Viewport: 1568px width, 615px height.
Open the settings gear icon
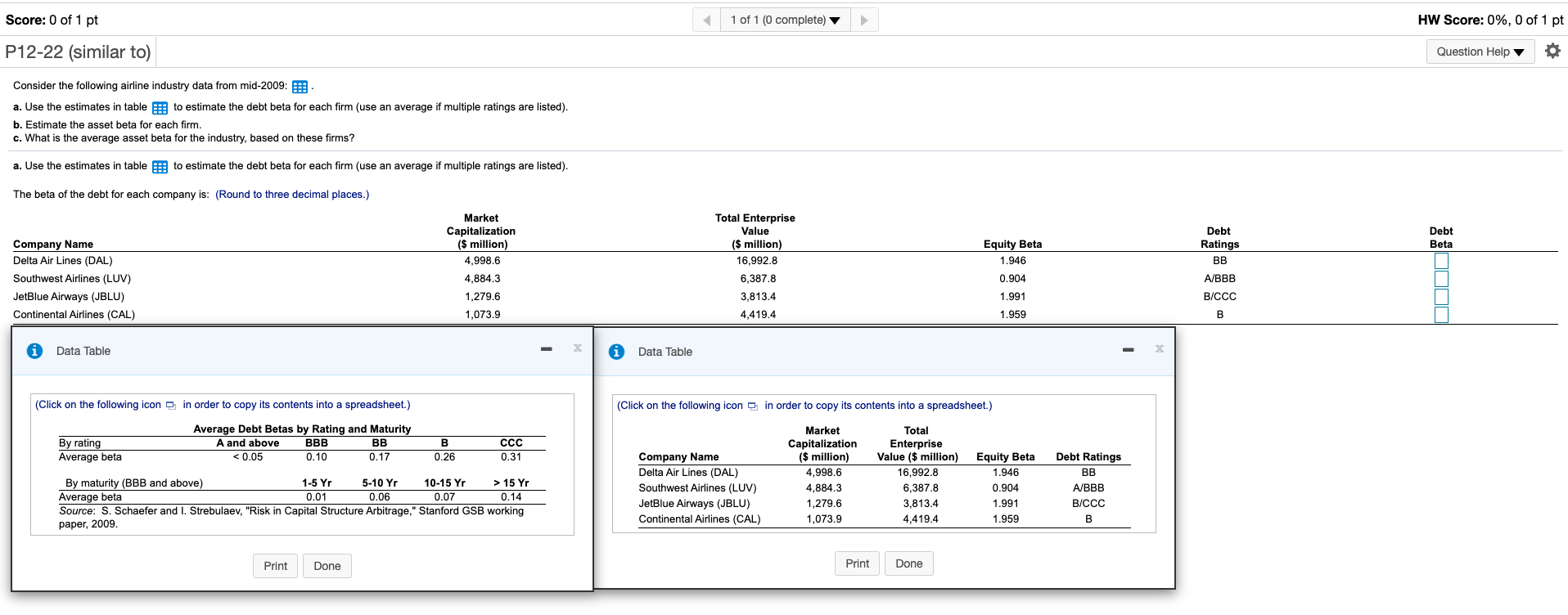coord(1552,51)
